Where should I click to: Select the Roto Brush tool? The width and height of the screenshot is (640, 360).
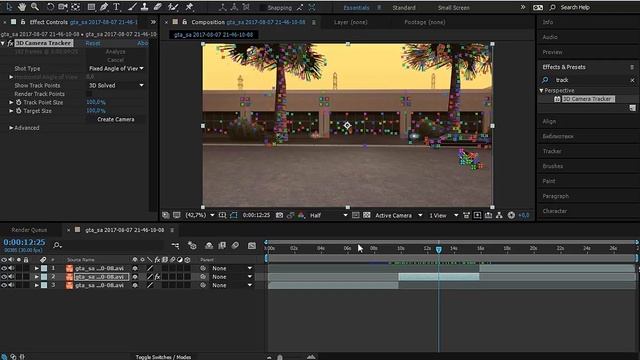coord(173,7)
